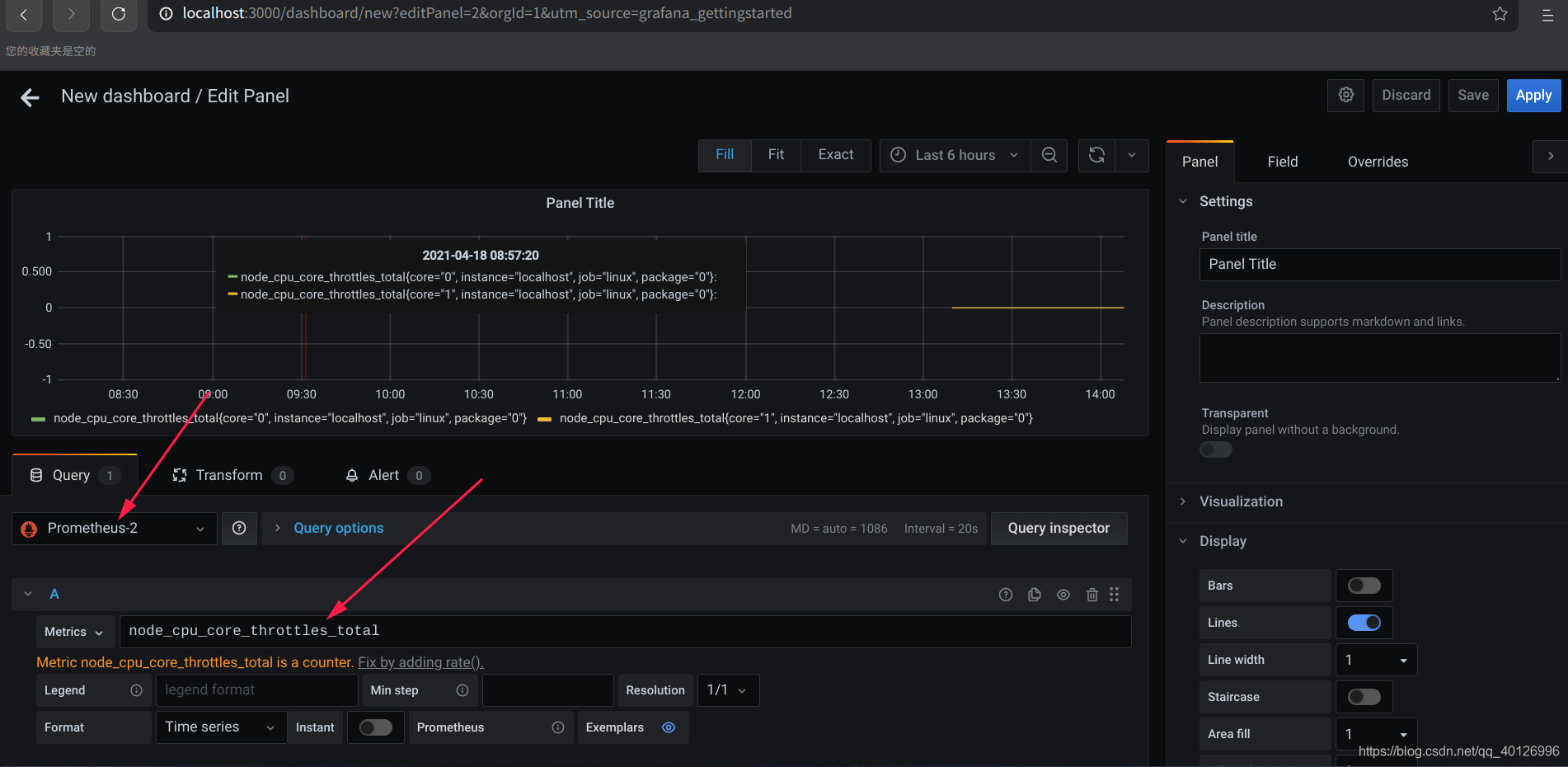Image resolution: width=1568 pixels, height=767 pixels.
Task: Toggle Exemplars eye icon
Action: (x=669, y=727)
